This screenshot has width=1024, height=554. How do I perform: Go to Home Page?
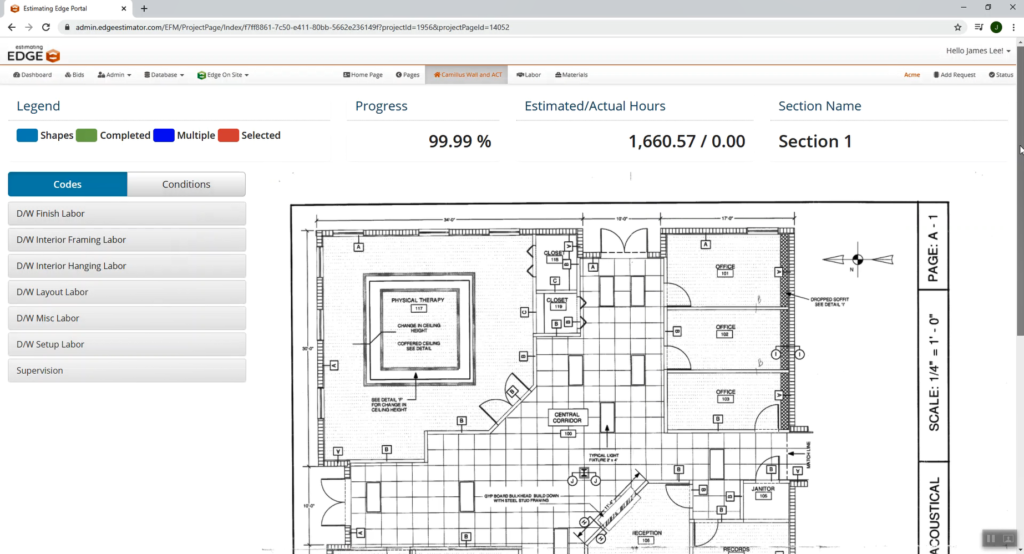(363, 74)
